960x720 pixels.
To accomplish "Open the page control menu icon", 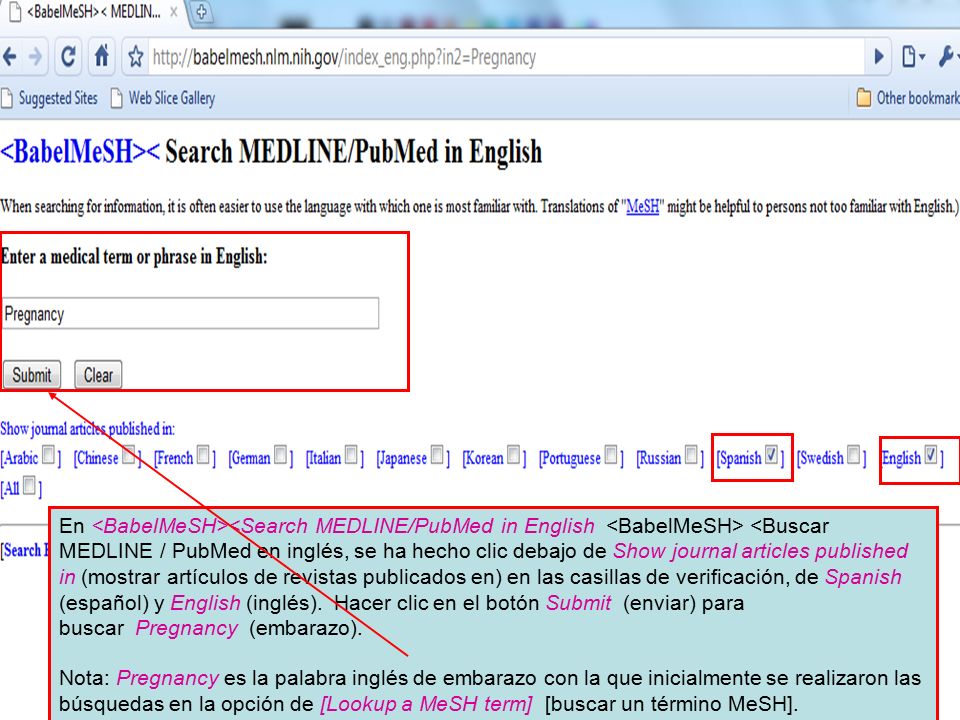I will [x=913, y=57].
